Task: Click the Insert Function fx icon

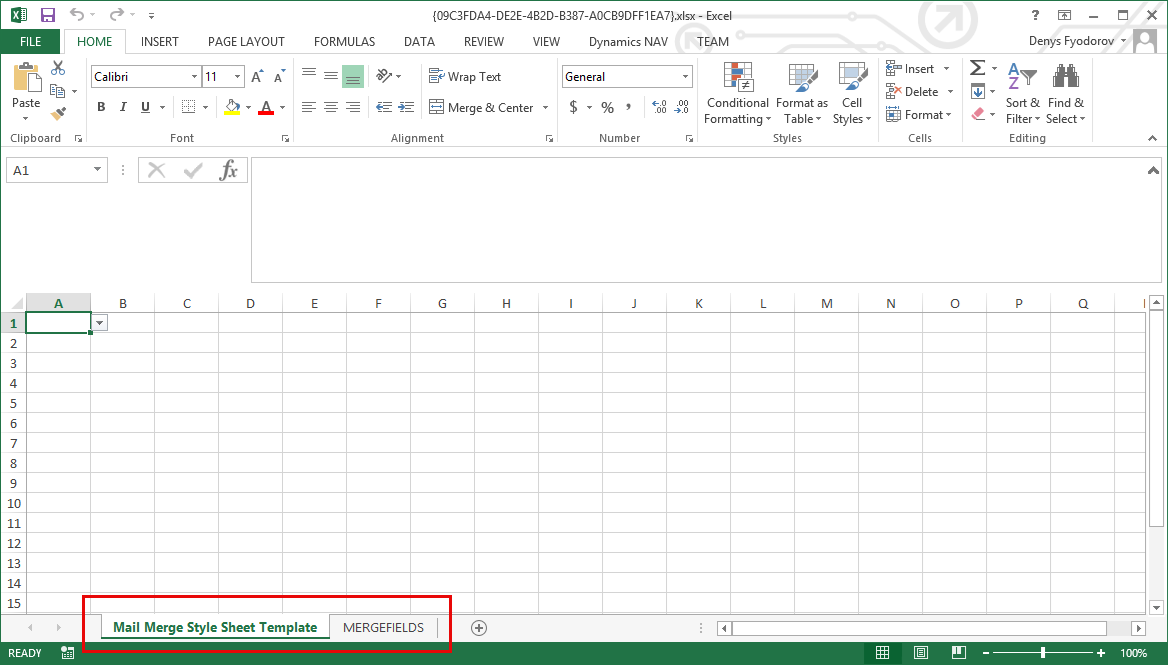Action: 229,170
